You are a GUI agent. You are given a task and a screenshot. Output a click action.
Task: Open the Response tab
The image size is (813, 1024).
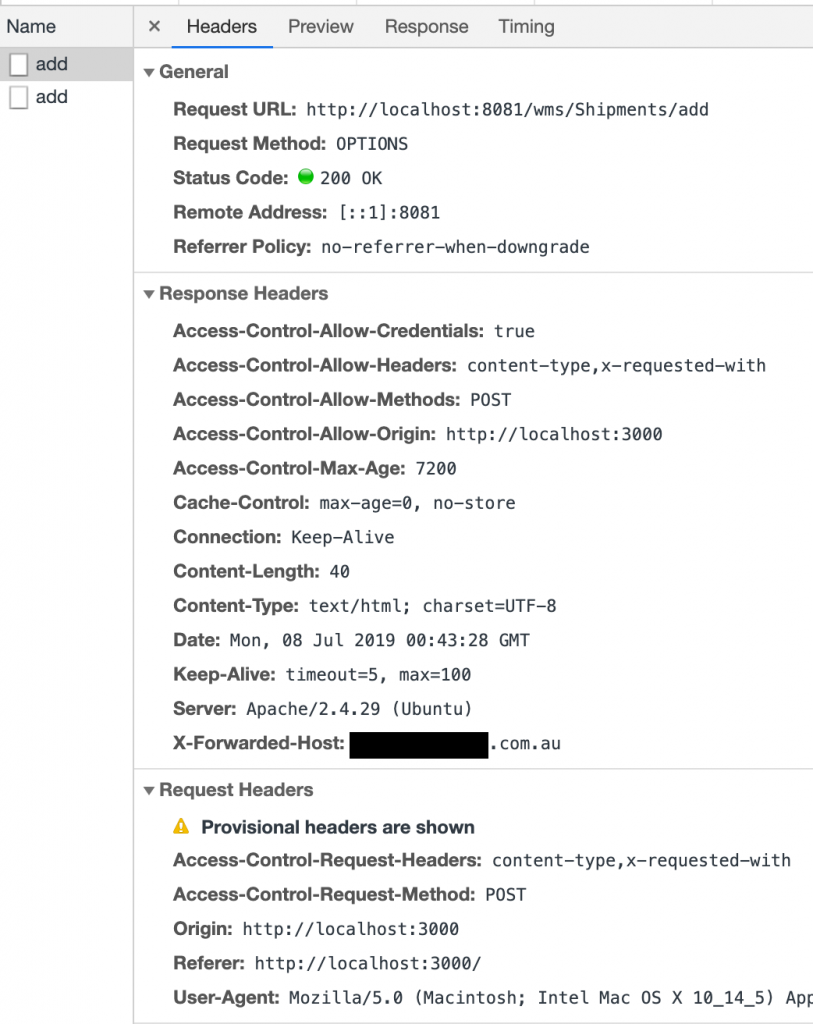pyautogui.click(x=426, y=26)
